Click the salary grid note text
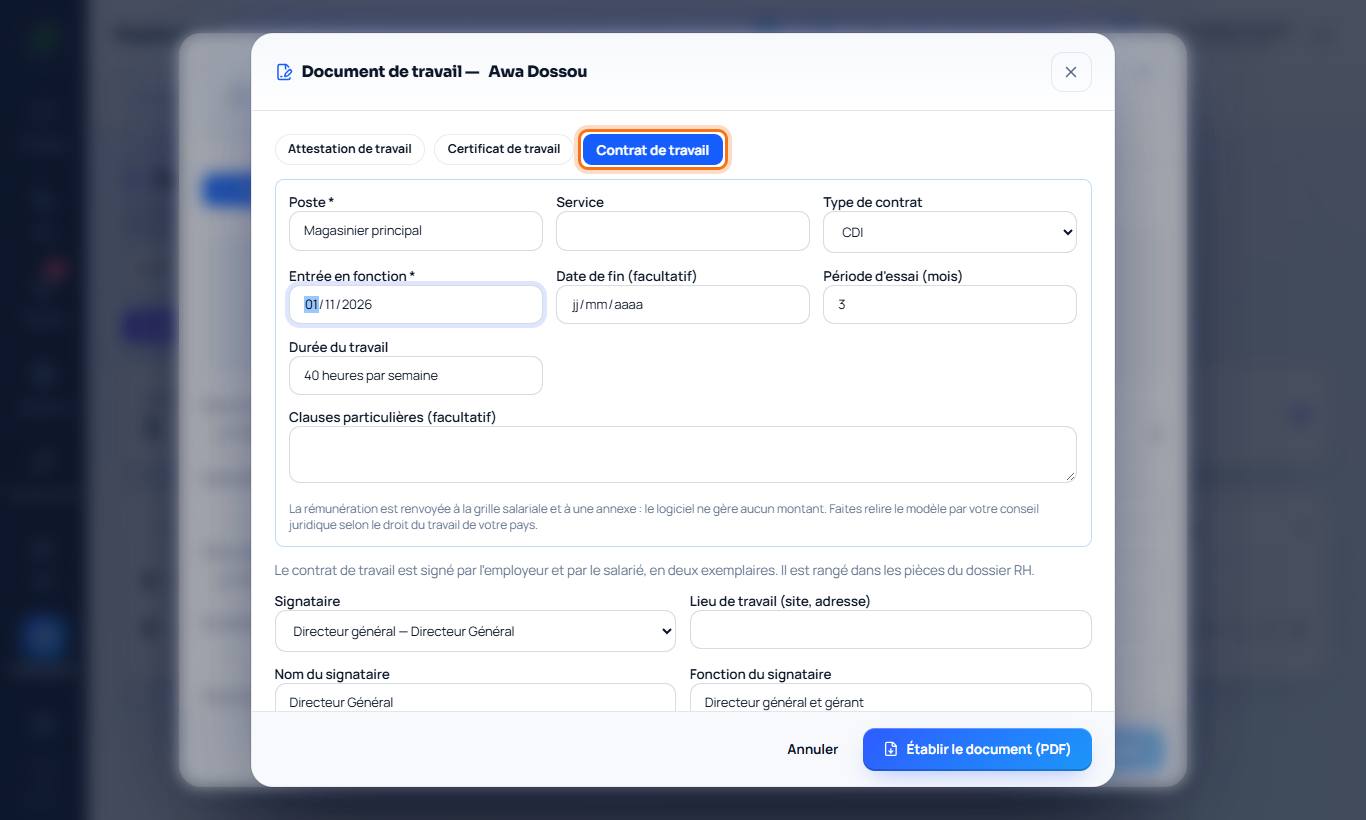Image resolution: width=1366 pixels, height=820 pixels. pos(664,517)
